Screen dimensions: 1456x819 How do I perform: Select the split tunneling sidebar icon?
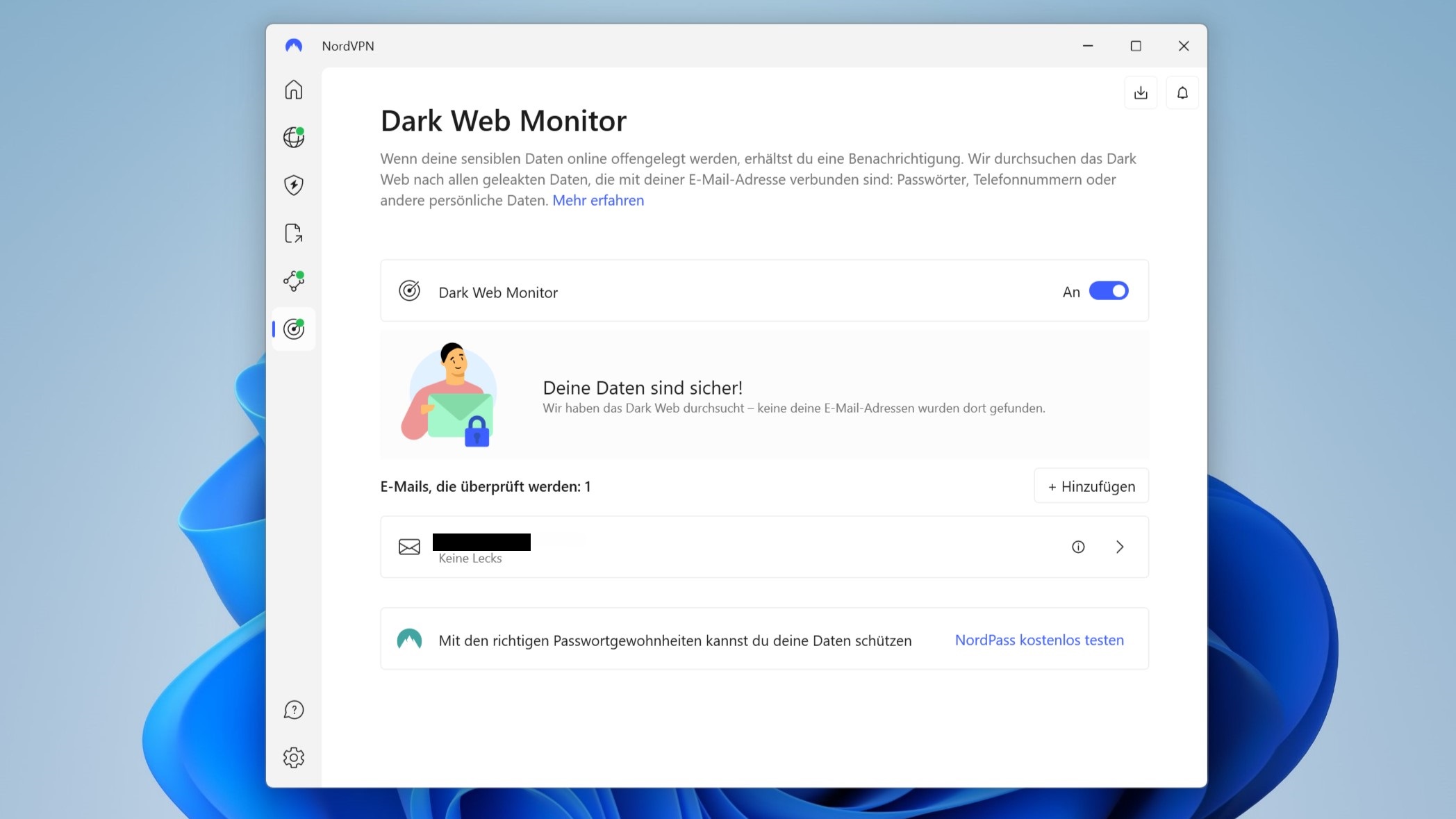[294, 233]
